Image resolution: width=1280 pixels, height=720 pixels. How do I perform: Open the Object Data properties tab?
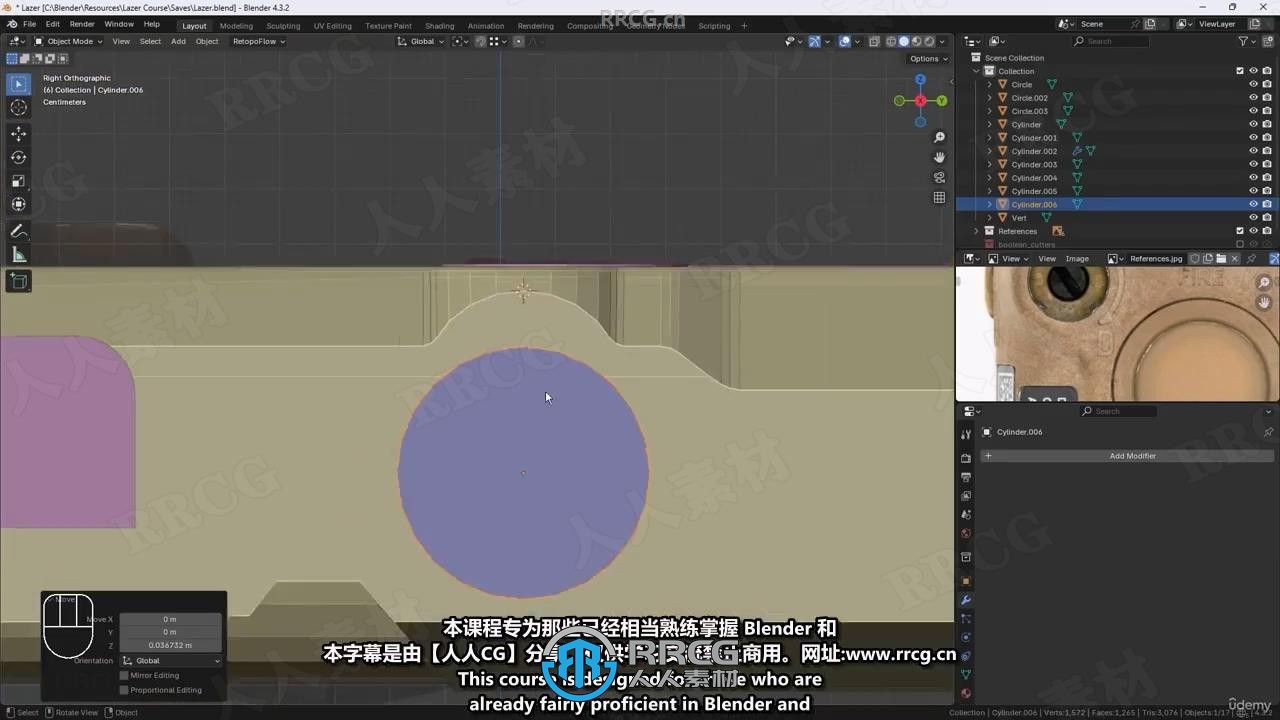tap(966, 674)
